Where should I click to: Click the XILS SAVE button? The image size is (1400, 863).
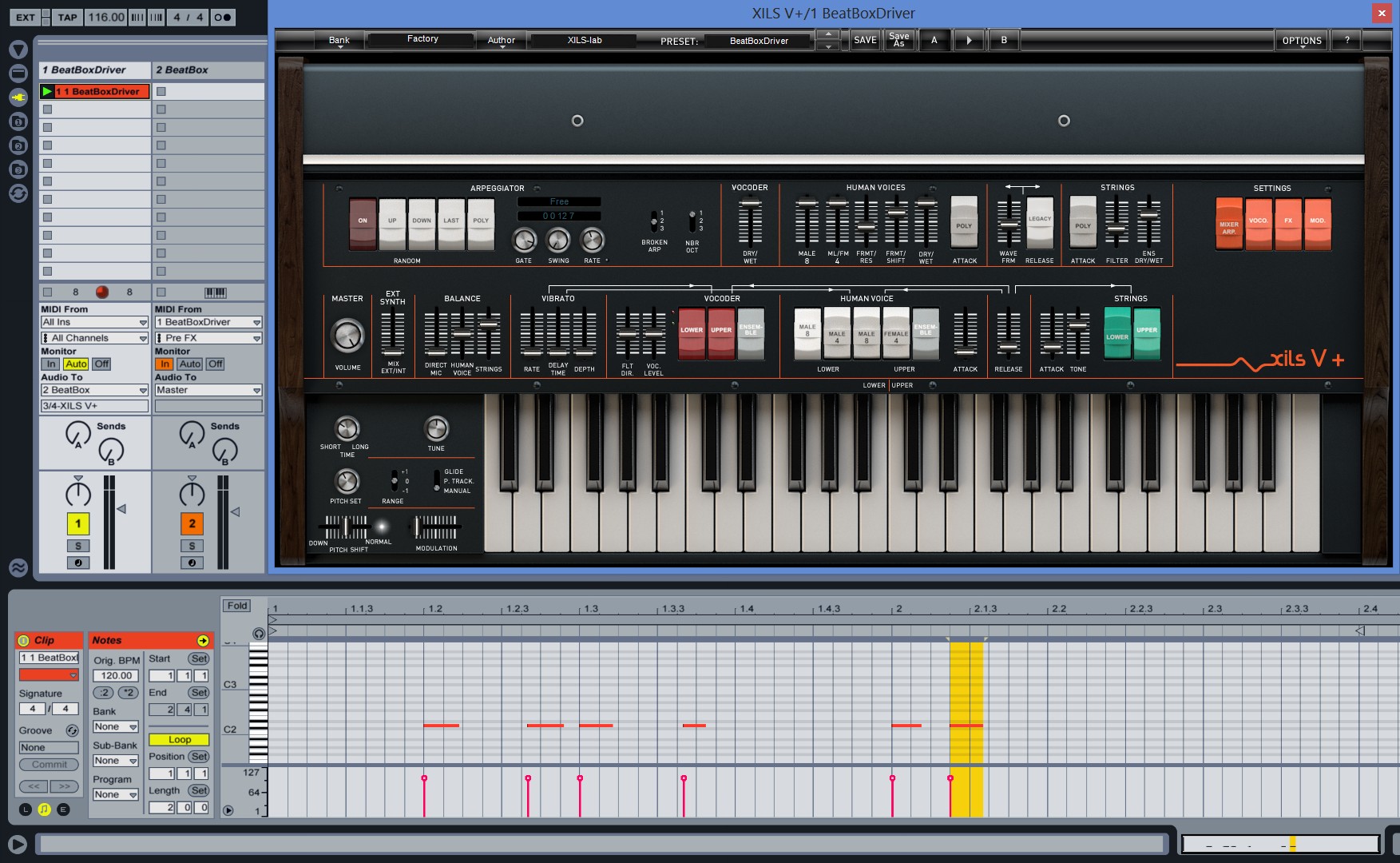point(865,40)
